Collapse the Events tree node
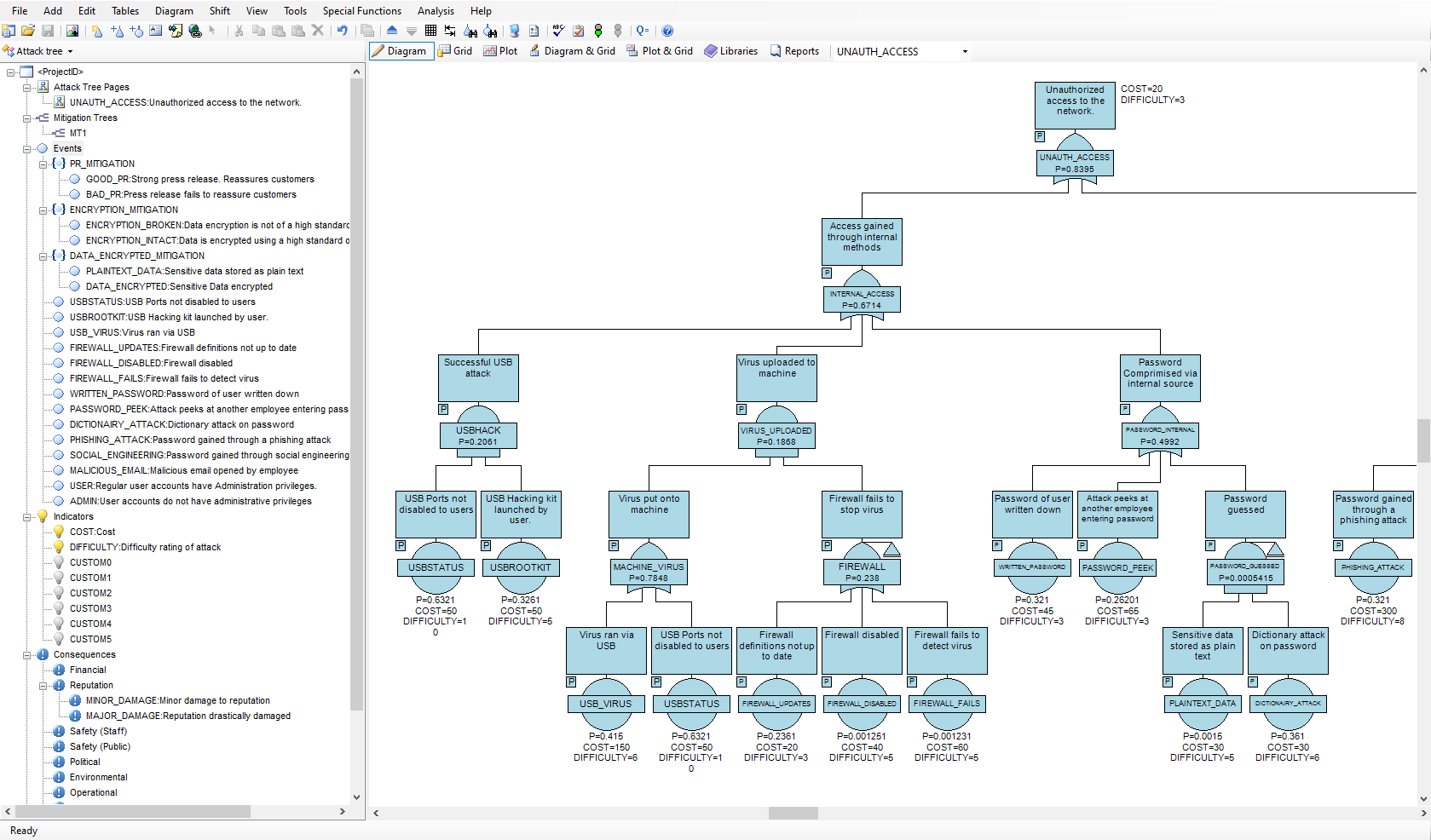 pos(27,149)
